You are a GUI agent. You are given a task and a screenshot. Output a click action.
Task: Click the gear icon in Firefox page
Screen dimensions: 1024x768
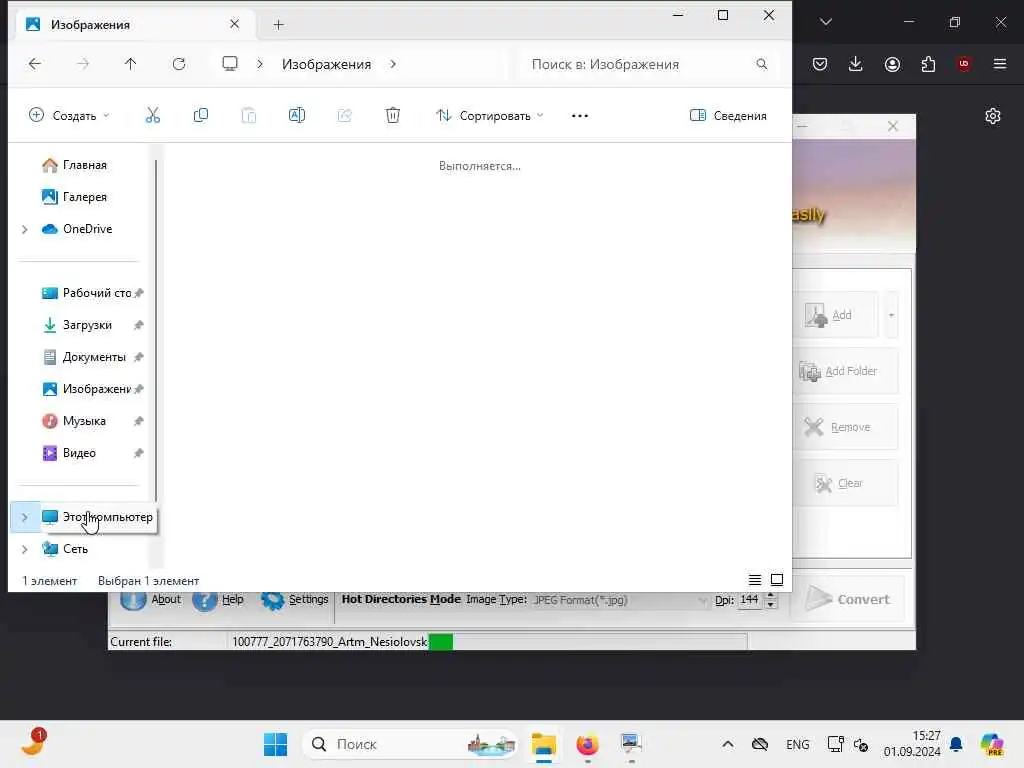[x=993, y=116]
